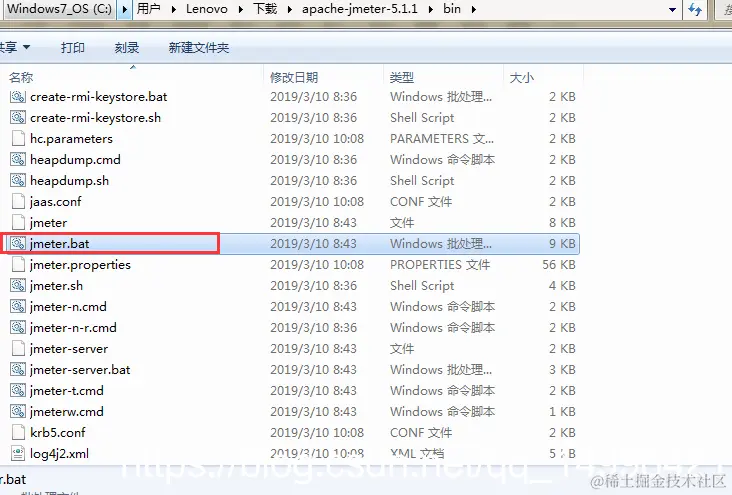The width and height of the screenshot is (732, 495).
Task: Click the heapdump.sh file icon
Action: (18, 181)
